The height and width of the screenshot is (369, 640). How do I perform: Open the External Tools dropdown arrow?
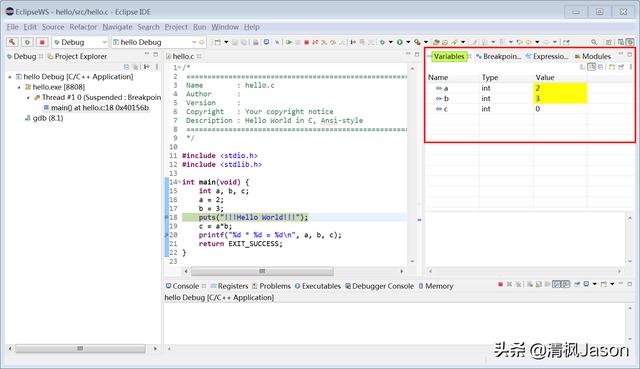click(426, 42)
